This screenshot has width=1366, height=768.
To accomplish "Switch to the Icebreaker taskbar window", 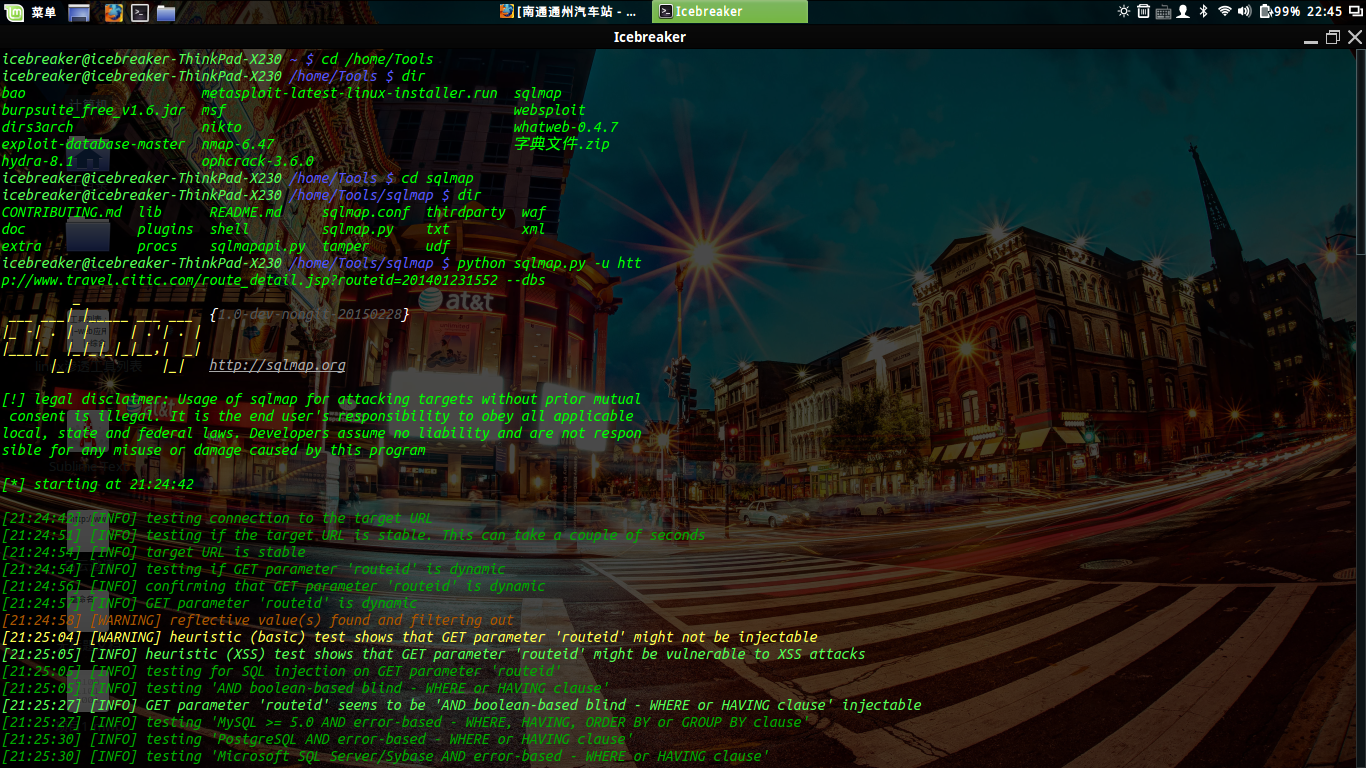I will [730, 12].
